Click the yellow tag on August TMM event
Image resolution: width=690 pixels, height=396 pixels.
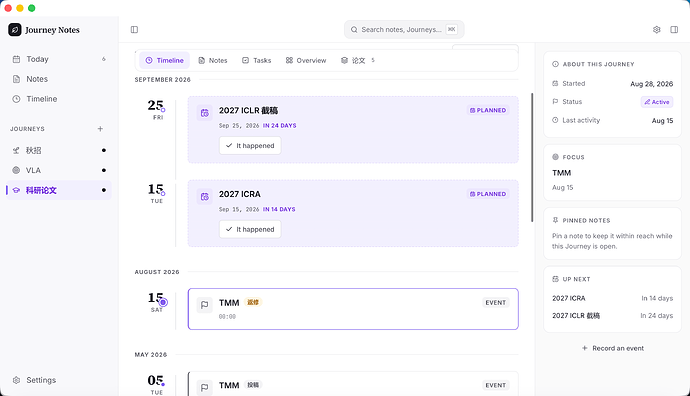coord(253,302)
